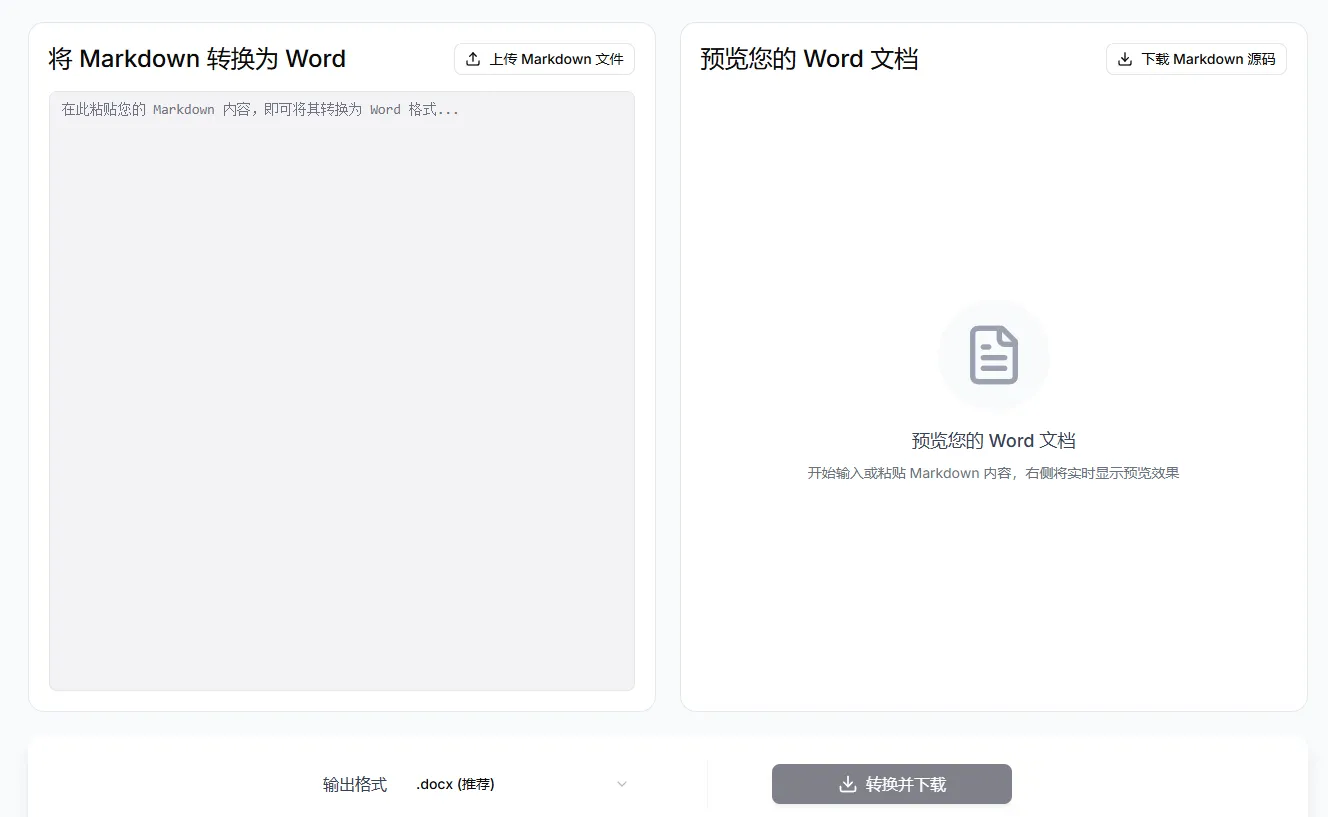Click the download icon on 转换并下载 button

(847, 784)
